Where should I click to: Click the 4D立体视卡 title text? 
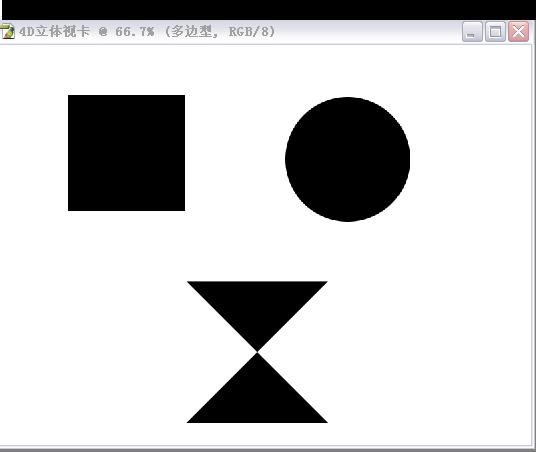[x=54, y=32]
